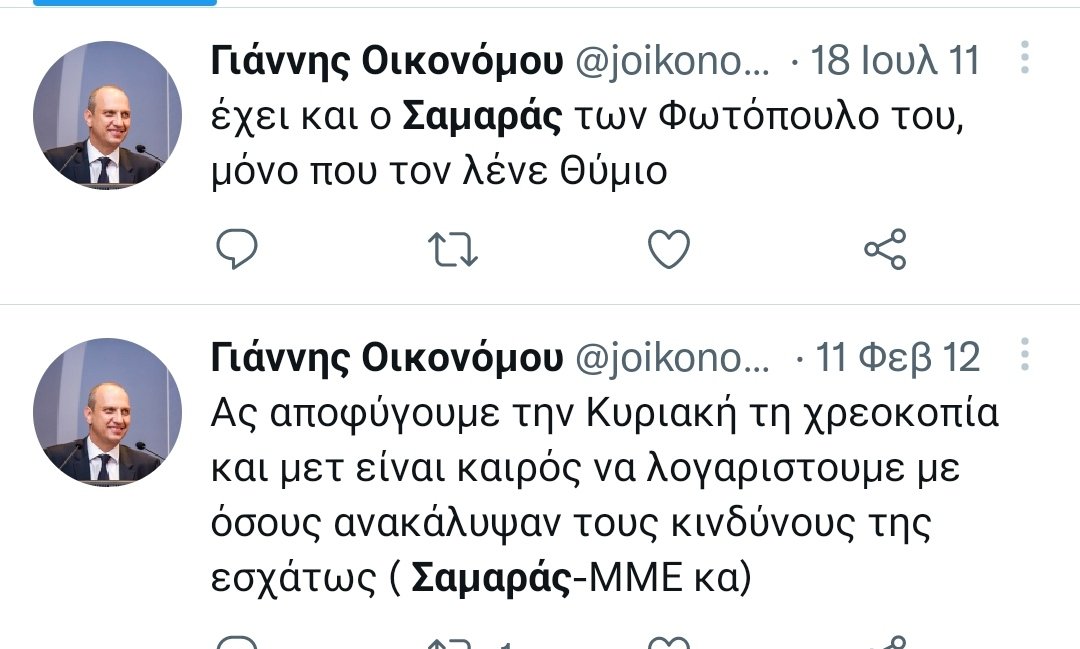Open Γιάννης Οικονόμου name in second tweet
The width and height of the screenshot is (1080, 649).
387,358
